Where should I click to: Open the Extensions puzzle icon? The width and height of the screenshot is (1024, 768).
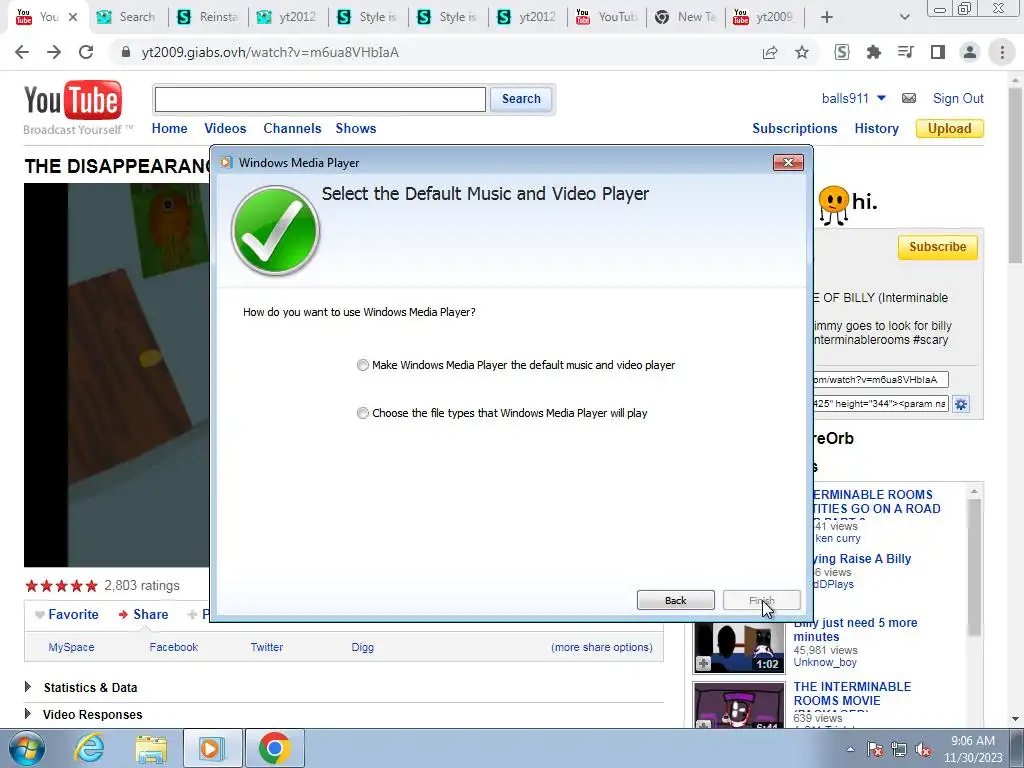coord(874,52)
